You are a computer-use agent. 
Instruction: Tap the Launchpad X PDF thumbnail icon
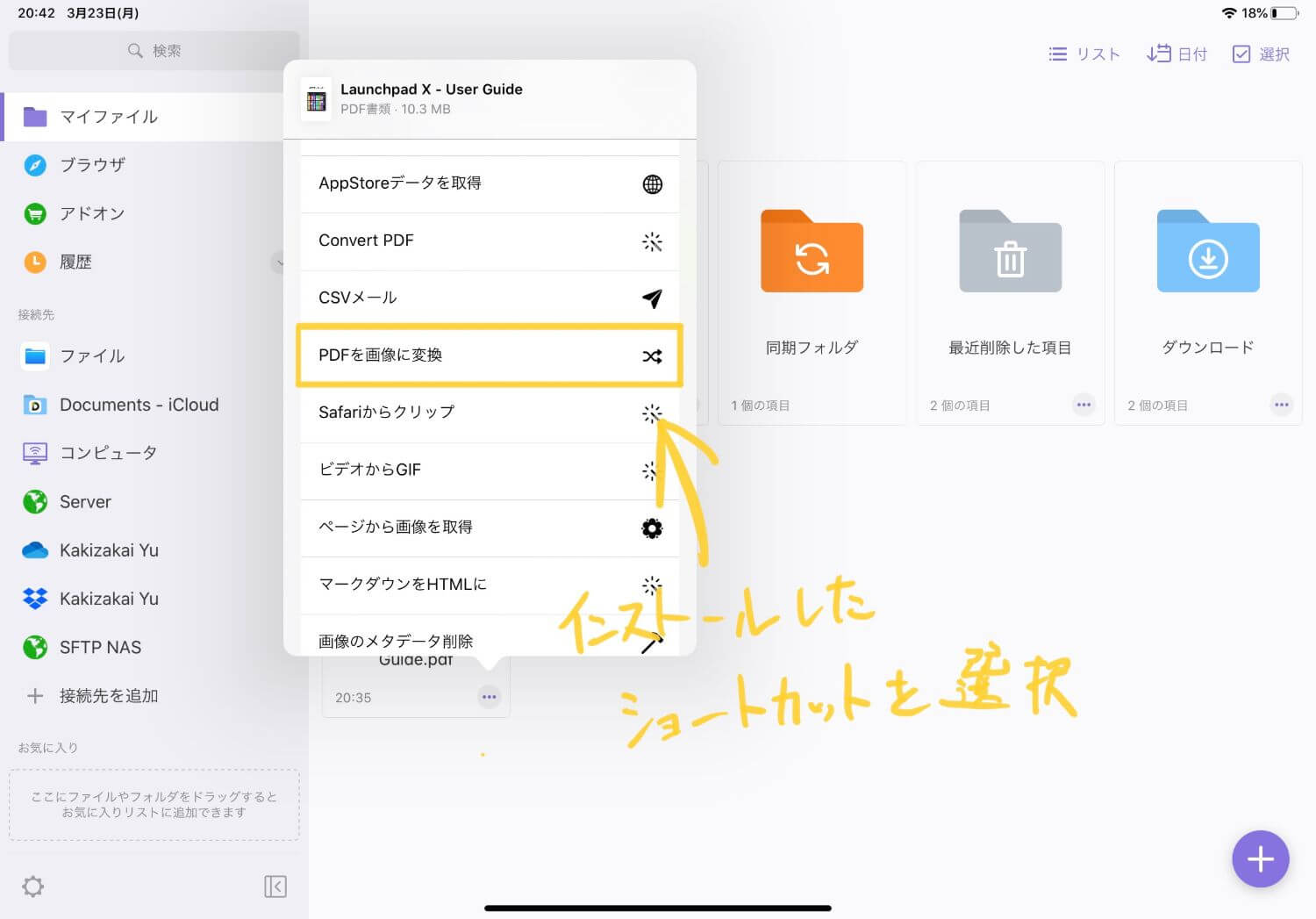(x=316, y=98)
